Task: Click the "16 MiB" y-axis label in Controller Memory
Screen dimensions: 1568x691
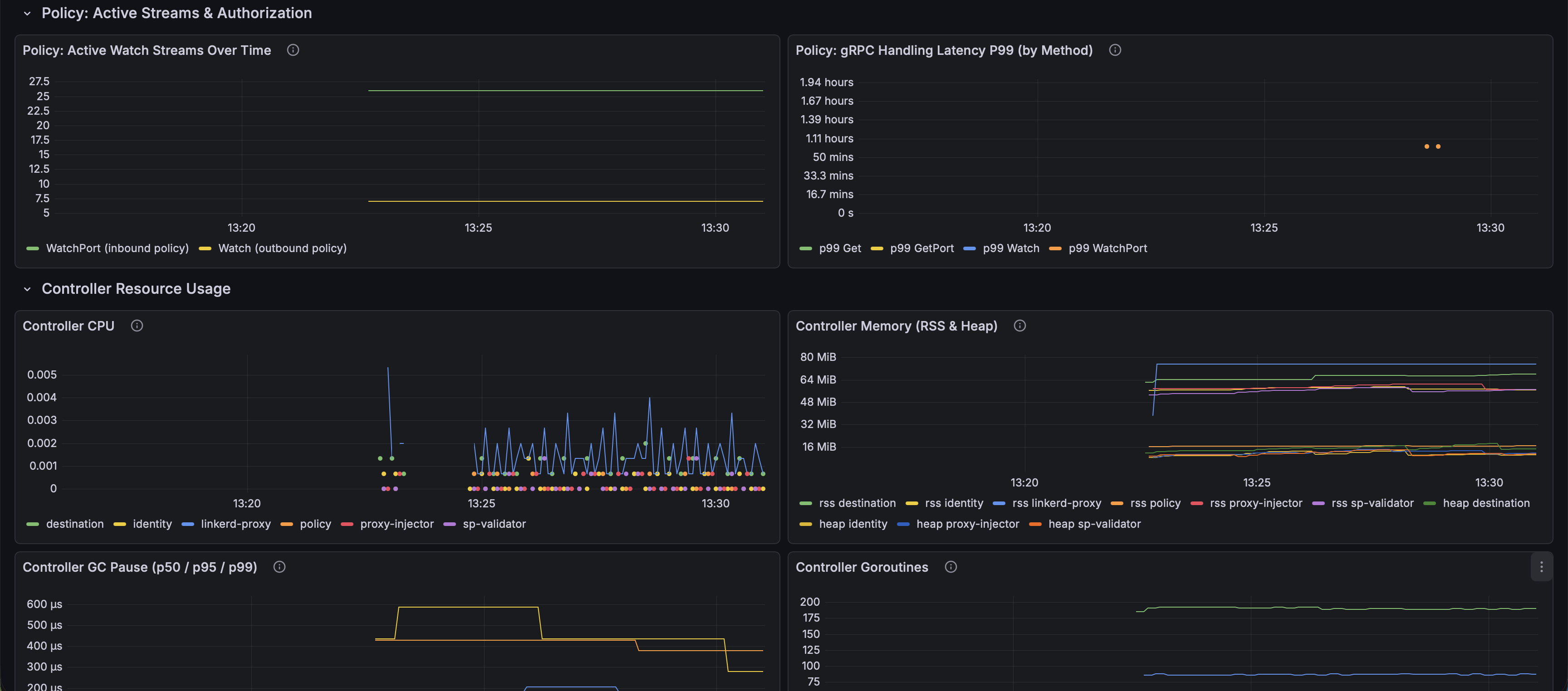Action: 819,447
